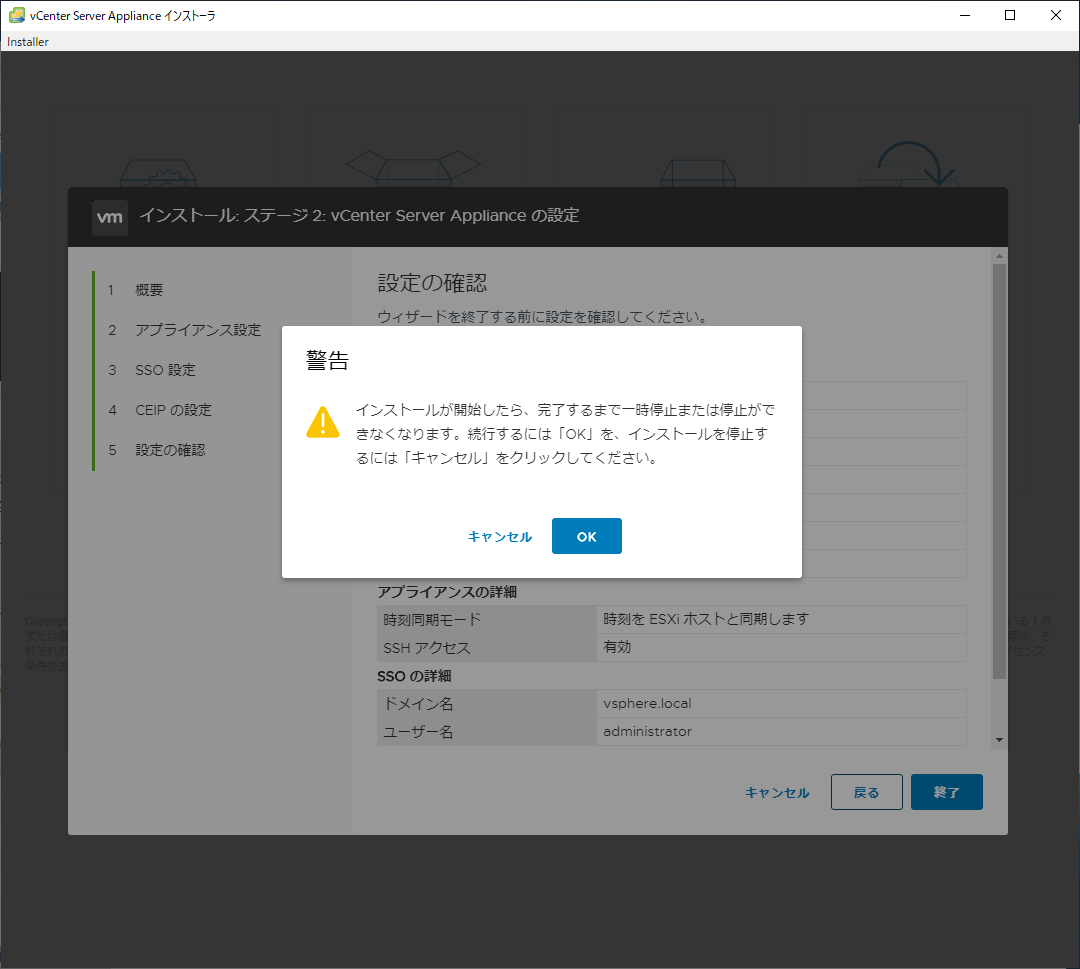Click the yellow warning triangle icon
This screenshot has height=969, width=1080.
pyautogui.click(x=322, y=422)
